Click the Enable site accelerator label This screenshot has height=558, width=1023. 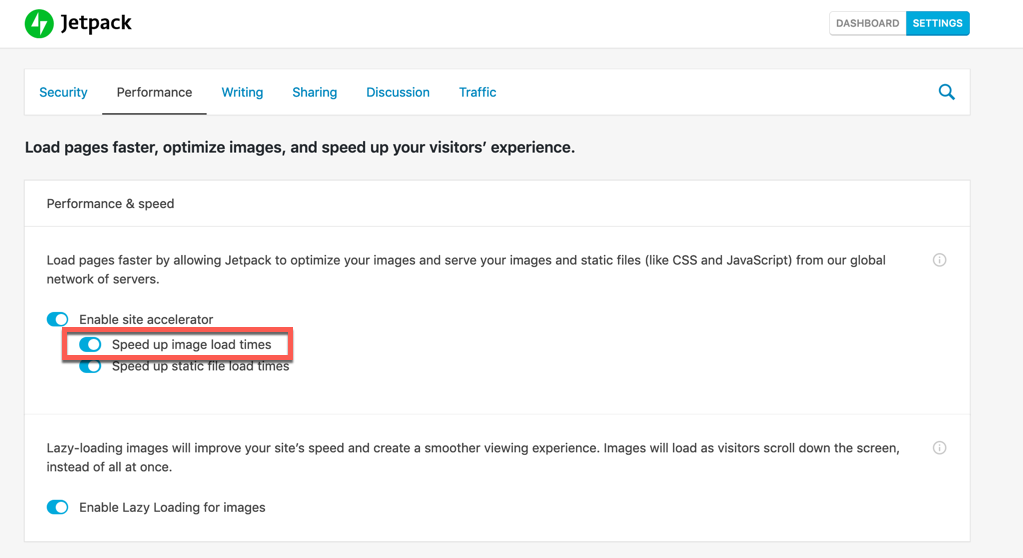coord(146,319)
